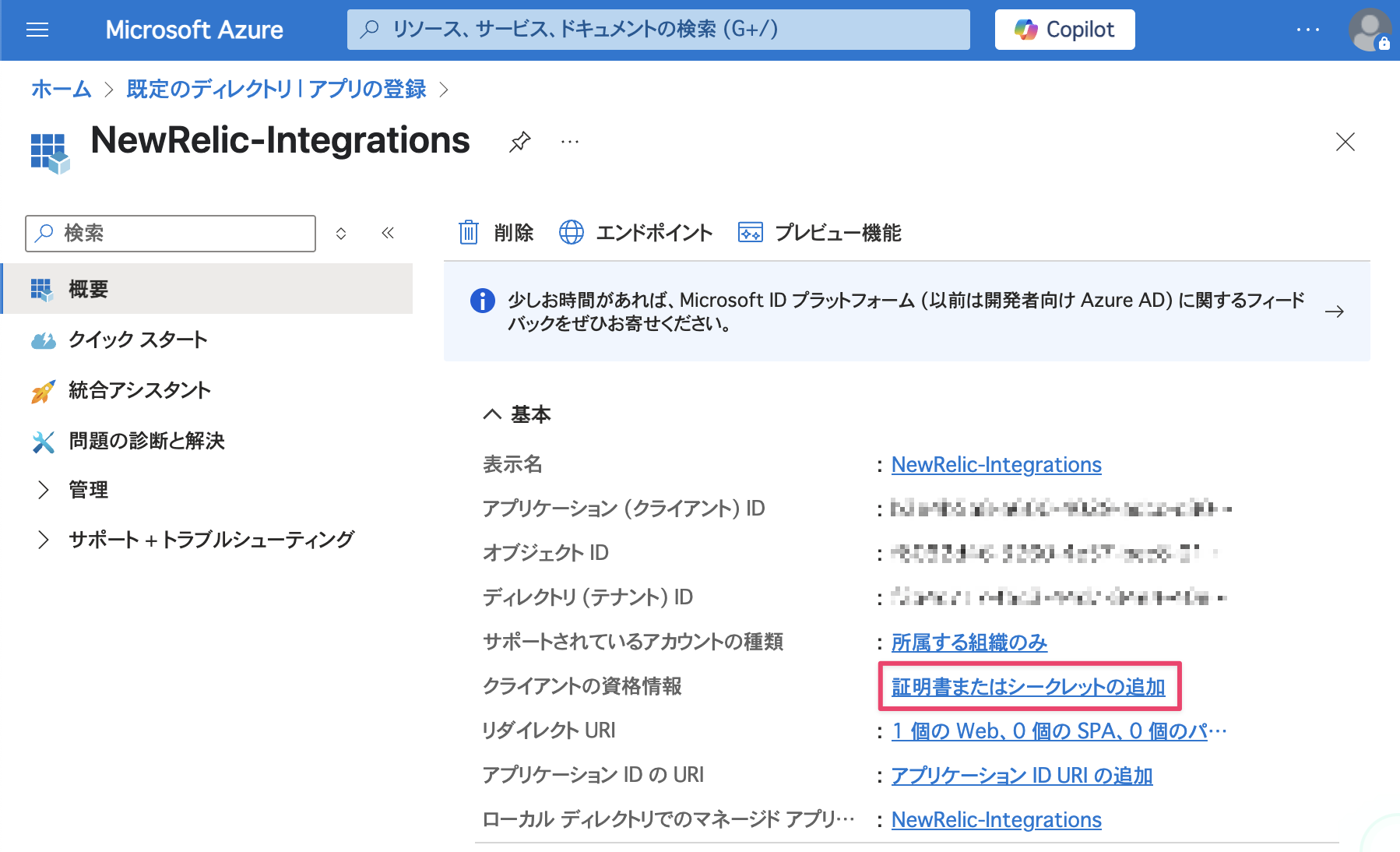Collapse the 基本 section
The width and height of the screenshot is (1400, 852).
(x=491, y=414)
